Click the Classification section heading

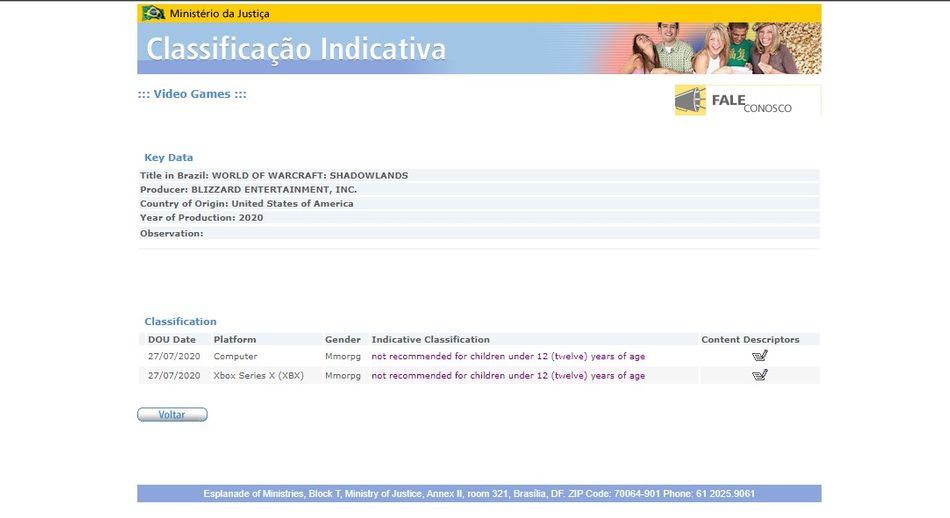180,322
